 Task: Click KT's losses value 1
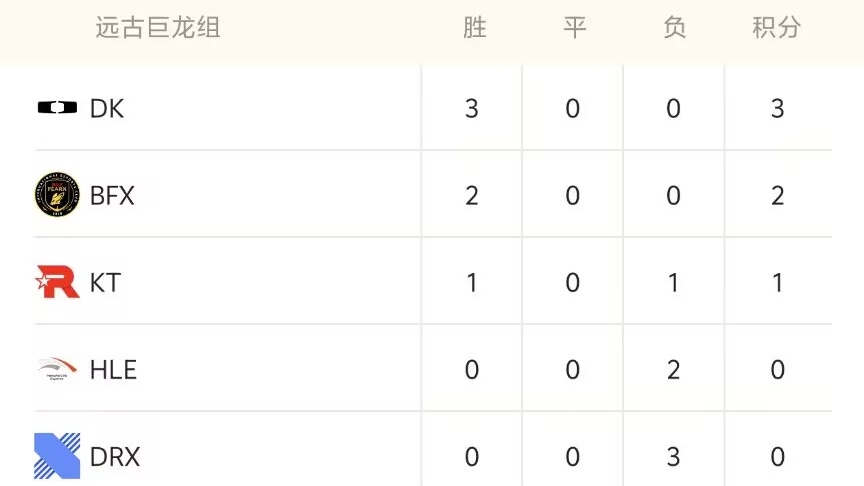point(673,283)
